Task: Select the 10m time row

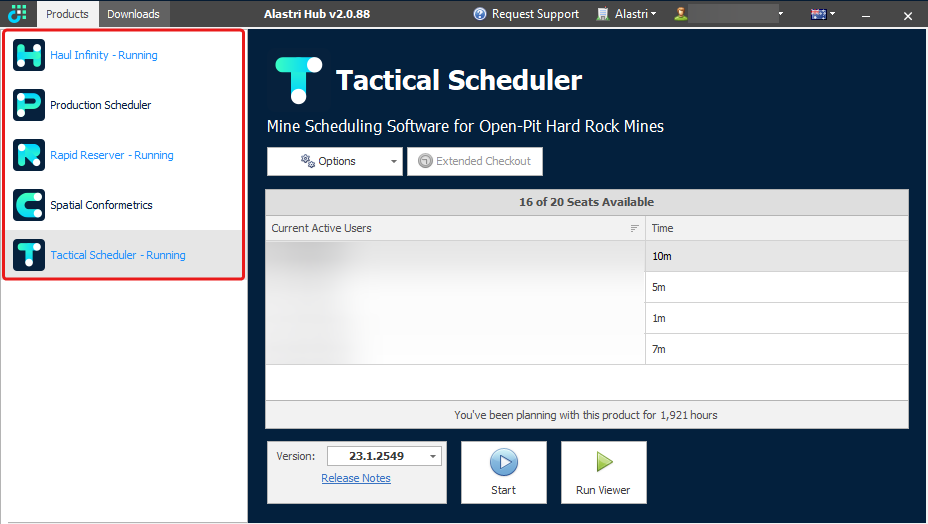Action: tap(776, 256)
